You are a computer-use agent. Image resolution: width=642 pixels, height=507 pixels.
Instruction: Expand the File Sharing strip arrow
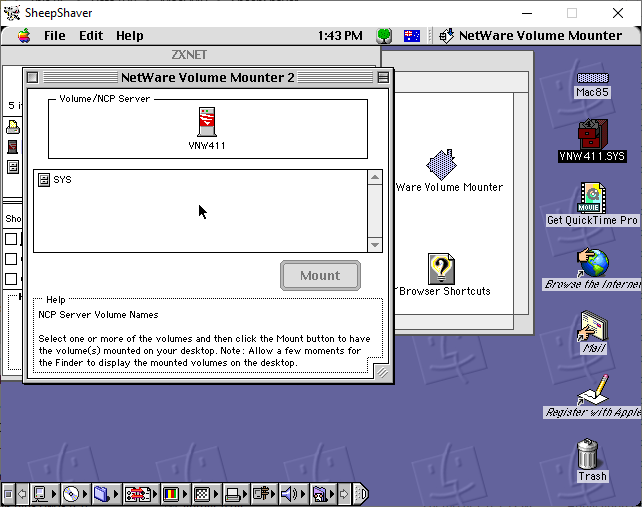tap(116, 494)
